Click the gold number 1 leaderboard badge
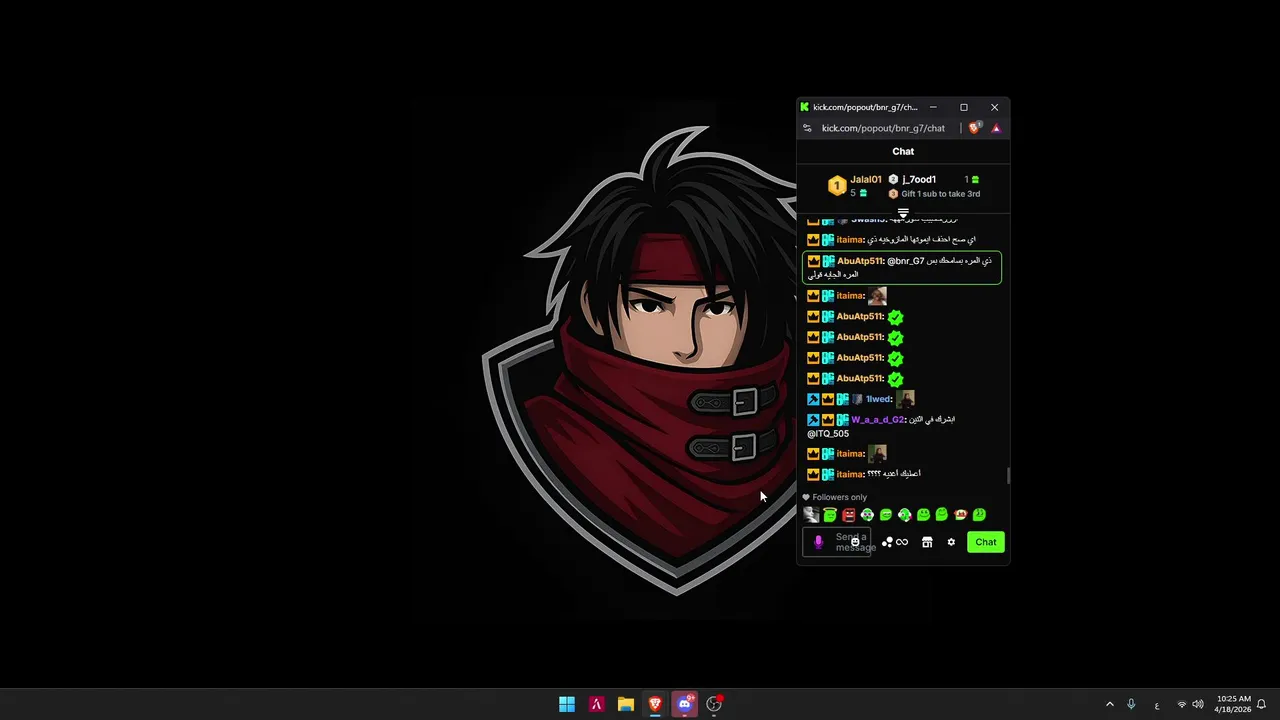This screenshot has width=1280, height=720. tap(837, 186)
